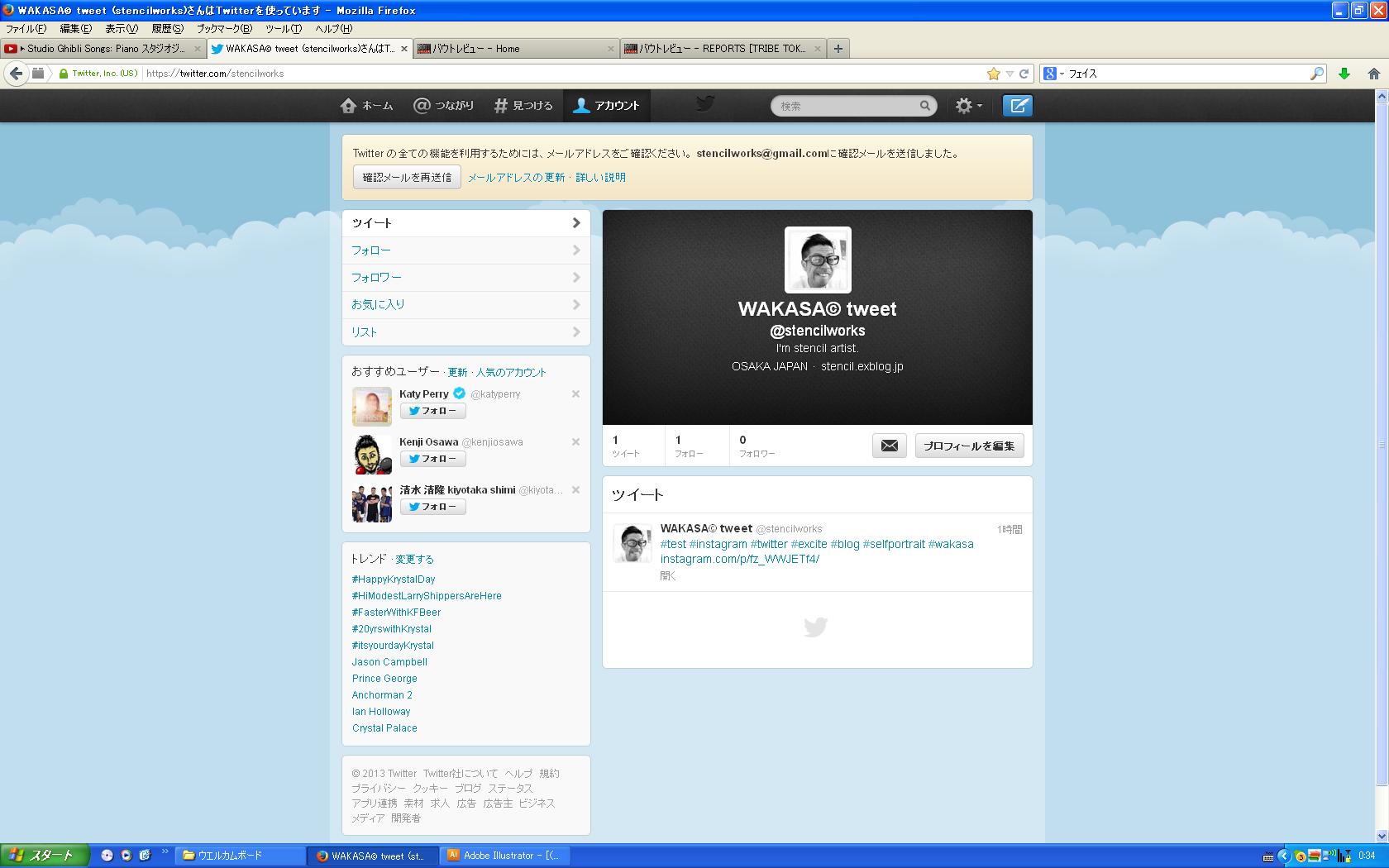Dismiss the Kenji Osawa suggestion

pyautogui.click(x=575, y=442)
